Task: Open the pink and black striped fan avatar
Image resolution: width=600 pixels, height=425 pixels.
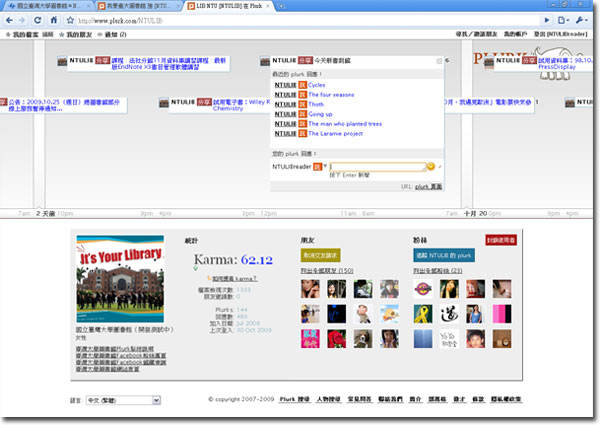Action: (502, 314)
